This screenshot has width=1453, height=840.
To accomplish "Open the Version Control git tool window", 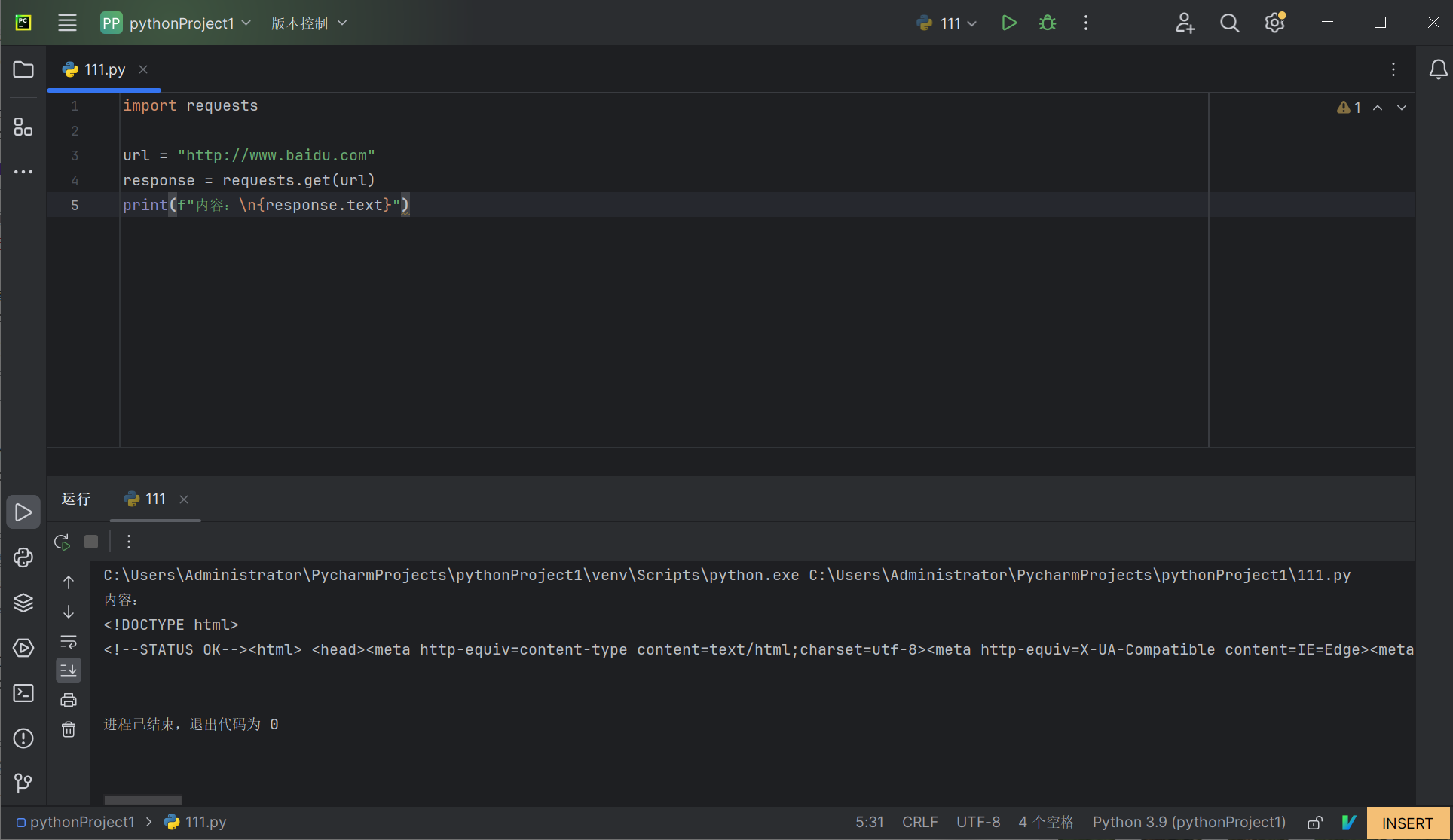I will coord(23,783).
